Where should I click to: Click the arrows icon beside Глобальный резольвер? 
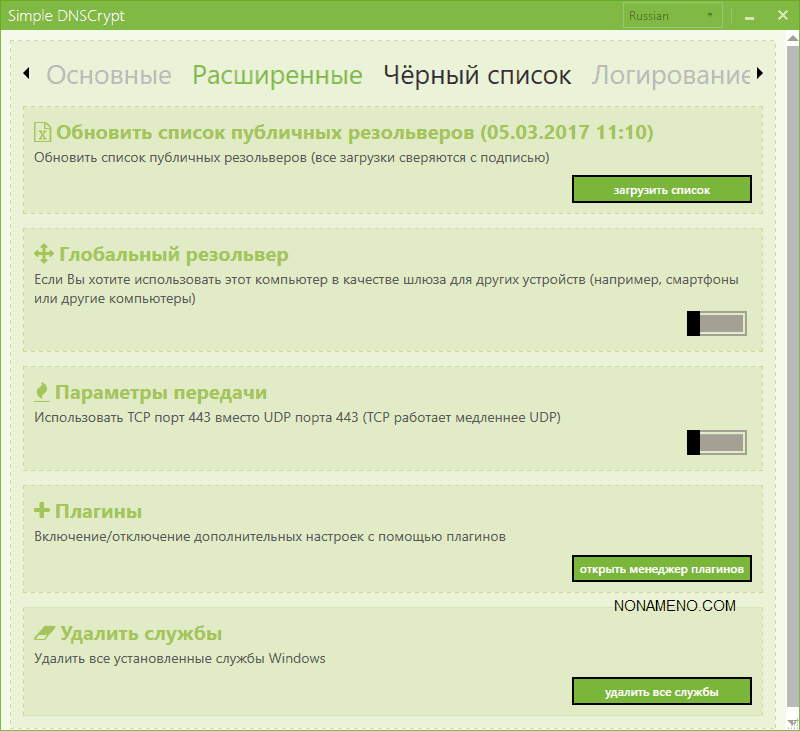[x=44, y=254]
